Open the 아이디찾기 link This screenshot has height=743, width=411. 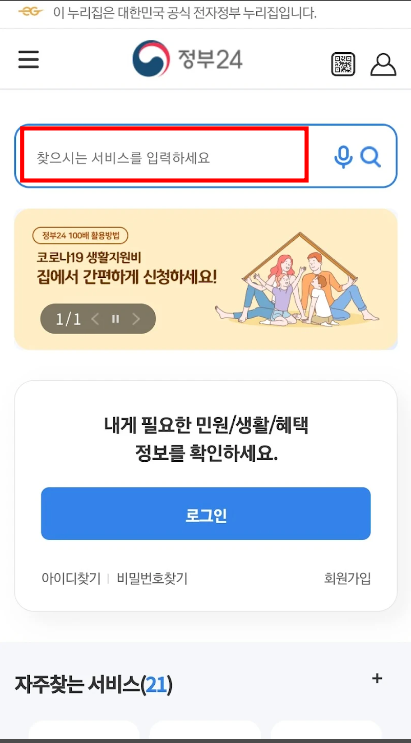tap(71, 579)
